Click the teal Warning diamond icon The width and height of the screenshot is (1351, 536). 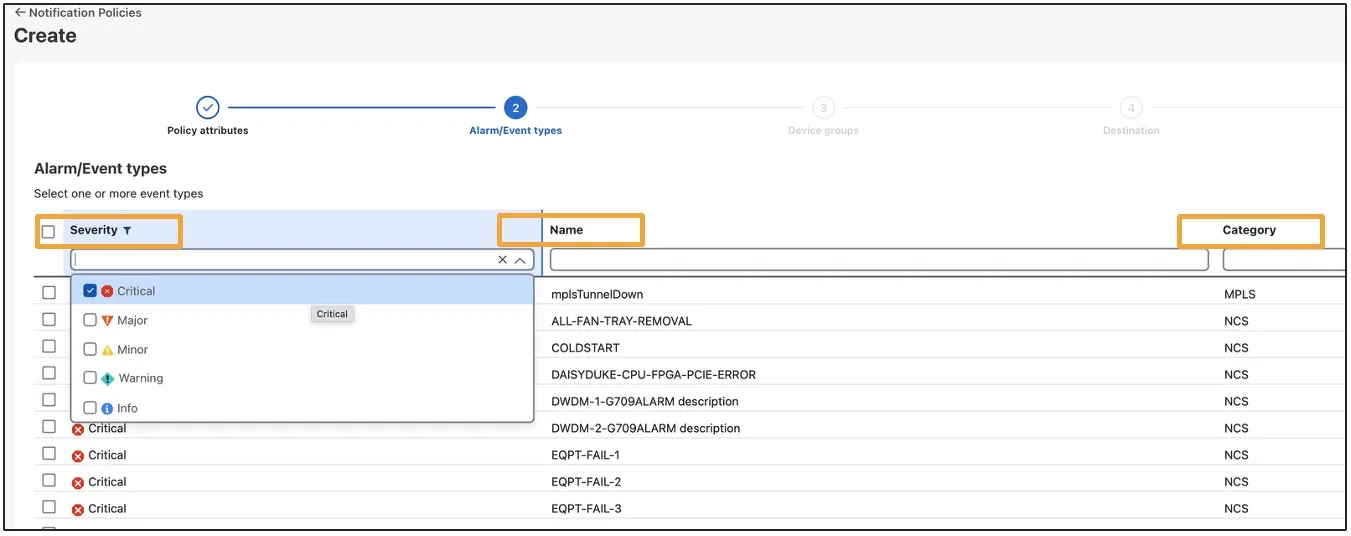click(107, 379)
